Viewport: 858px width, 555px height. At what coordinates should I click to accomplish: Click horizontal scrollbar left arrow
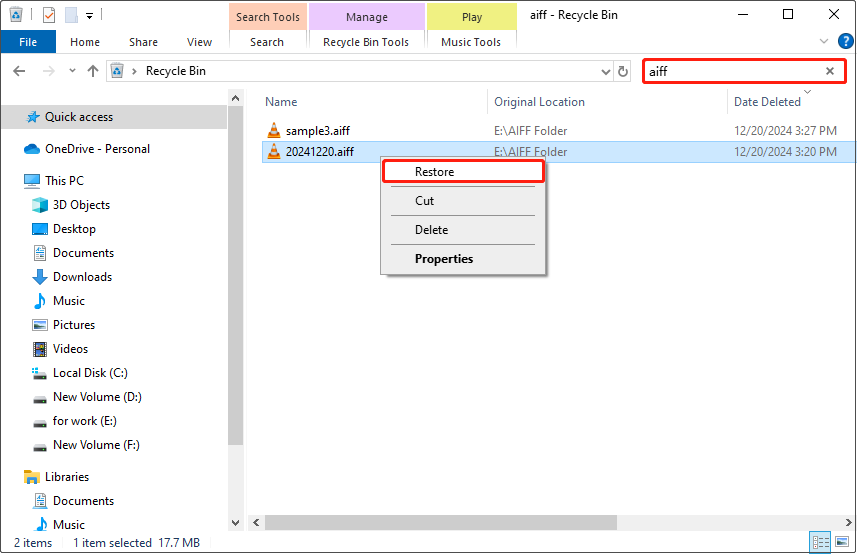[256, 523]
